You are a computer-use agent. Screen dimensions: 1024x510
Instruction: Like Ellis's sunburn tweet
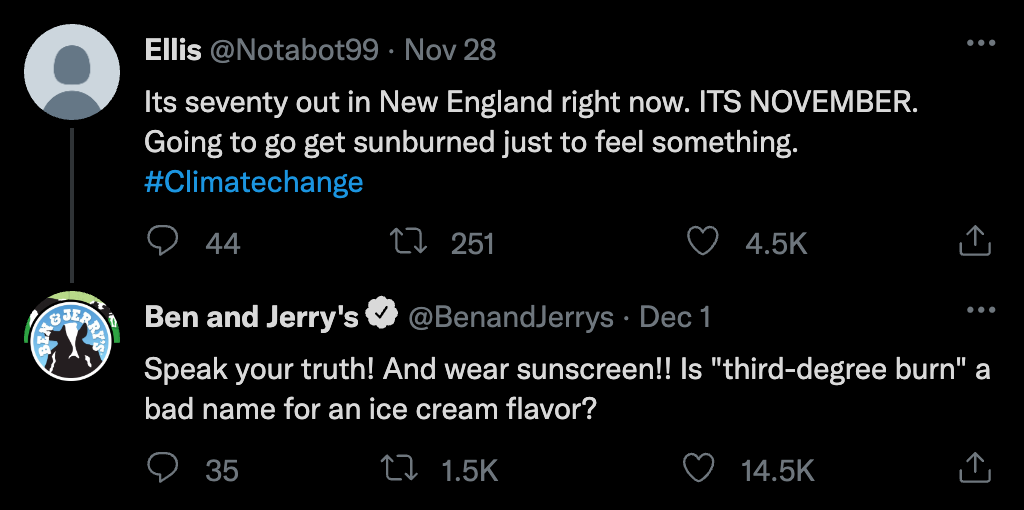point(705,241)
